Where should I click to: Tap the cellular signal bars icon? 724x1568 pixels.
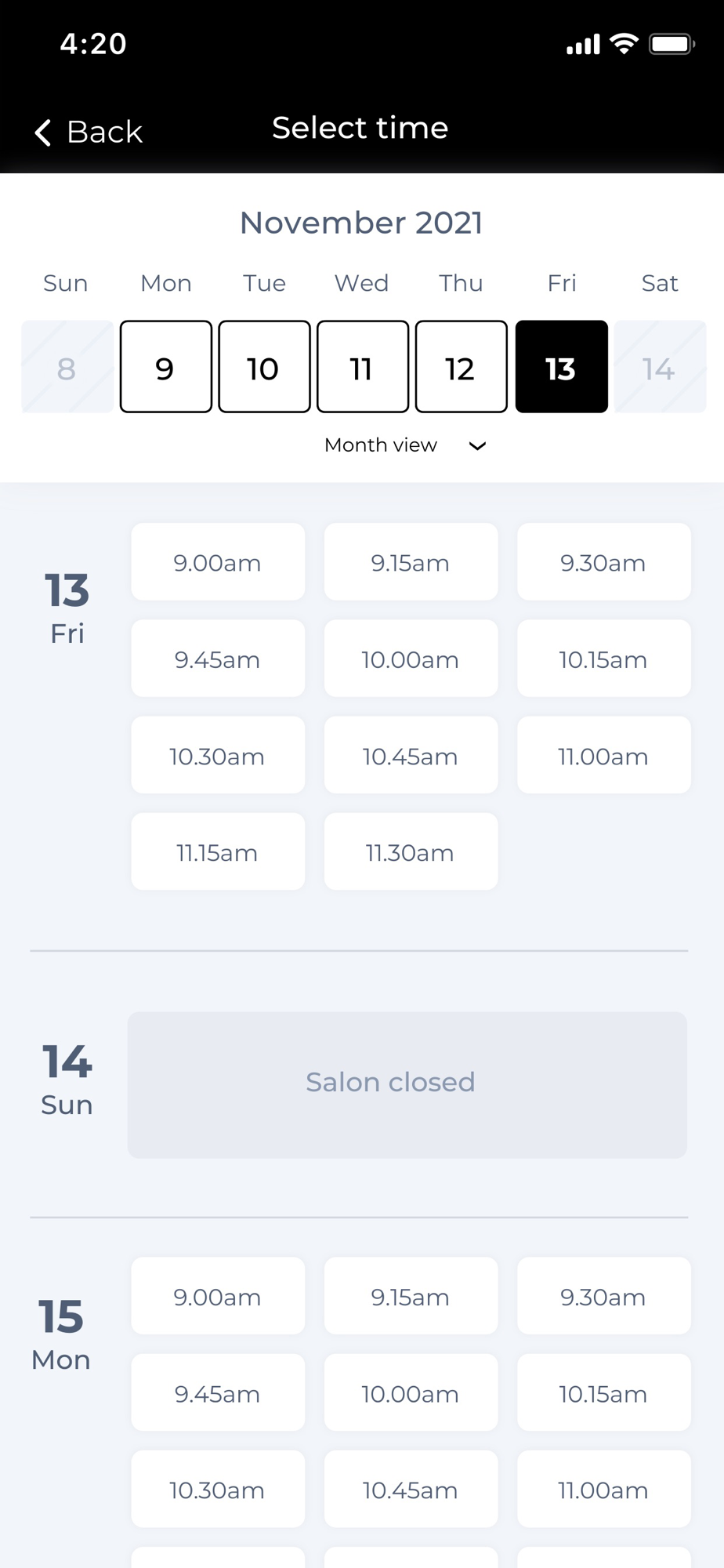tap(584, 44)
